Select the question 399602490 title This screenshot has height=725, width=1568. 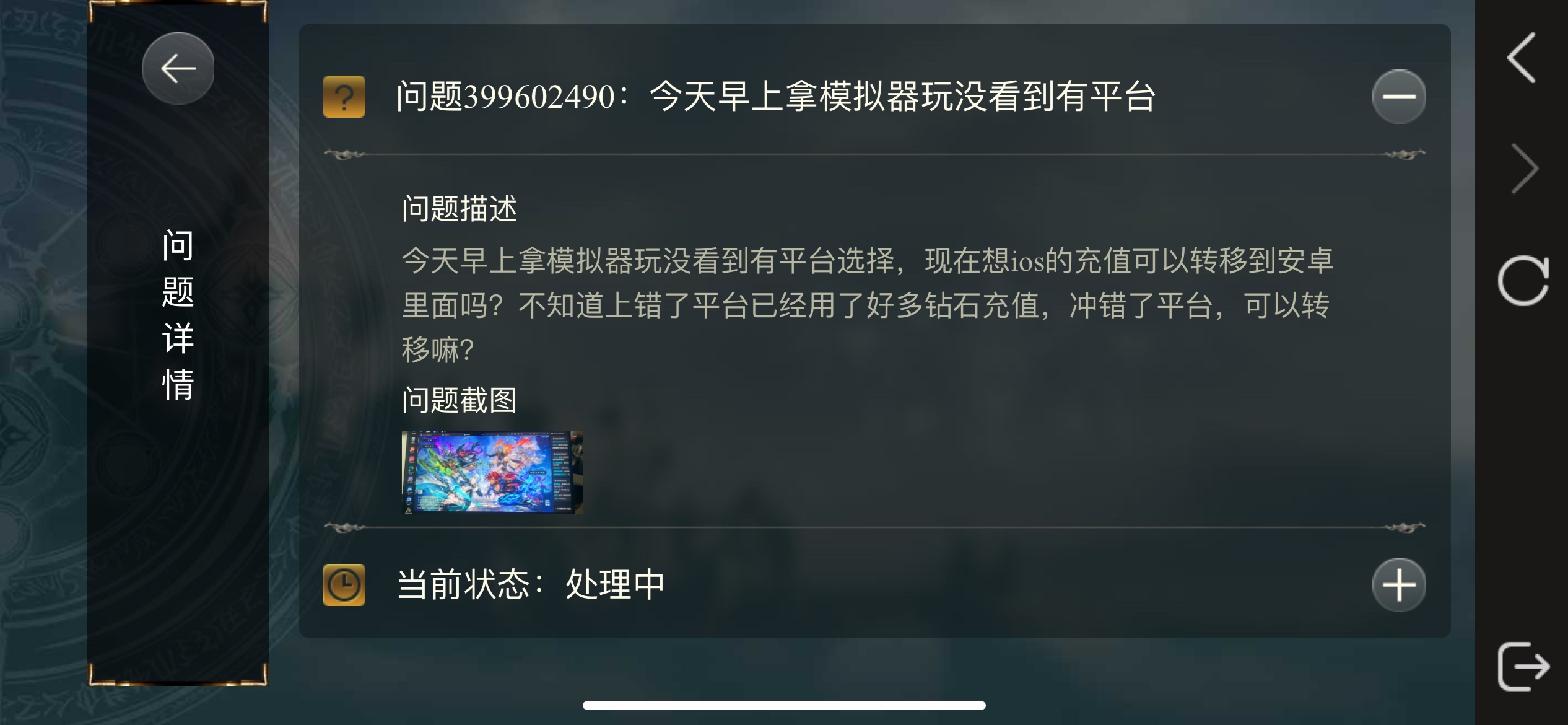pyautogui.click(x=776, y=97)
